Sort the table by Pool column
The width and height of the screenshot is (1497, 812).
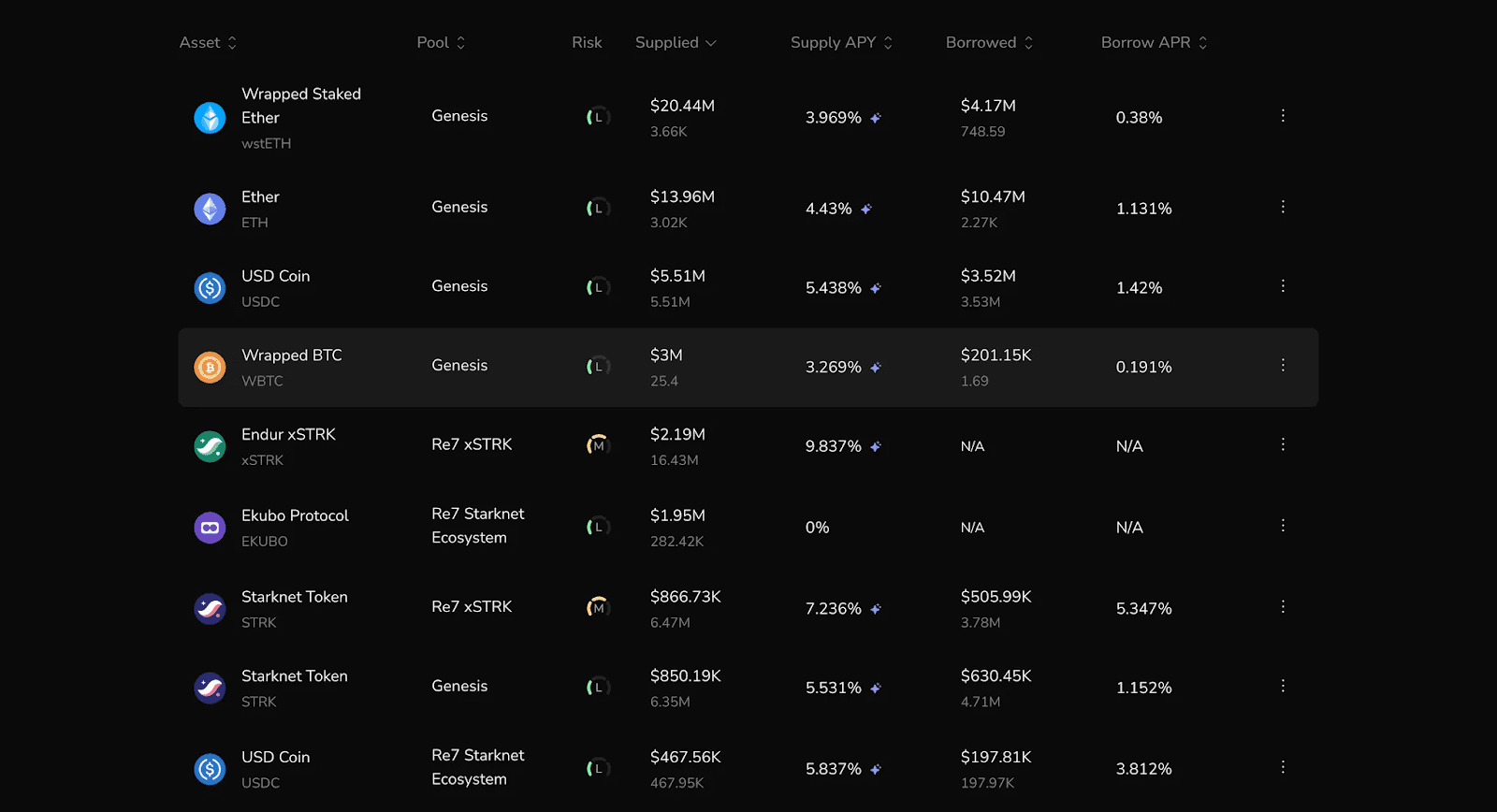[441, 43]
